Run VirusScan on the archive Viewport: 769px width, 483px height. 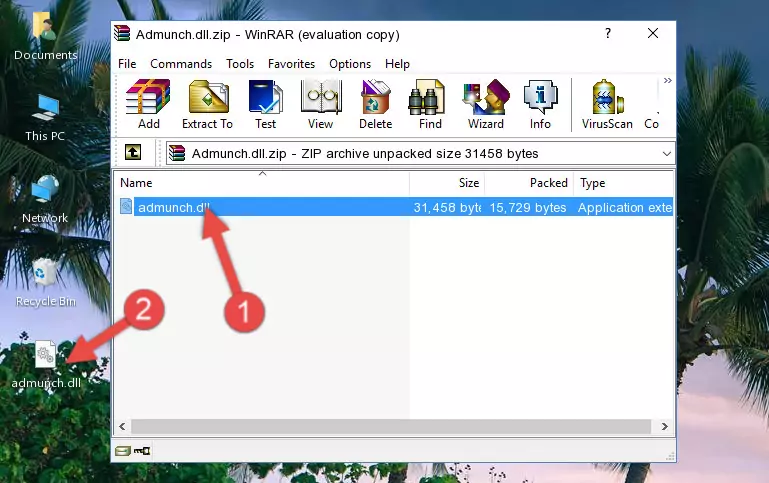point(607,104)
